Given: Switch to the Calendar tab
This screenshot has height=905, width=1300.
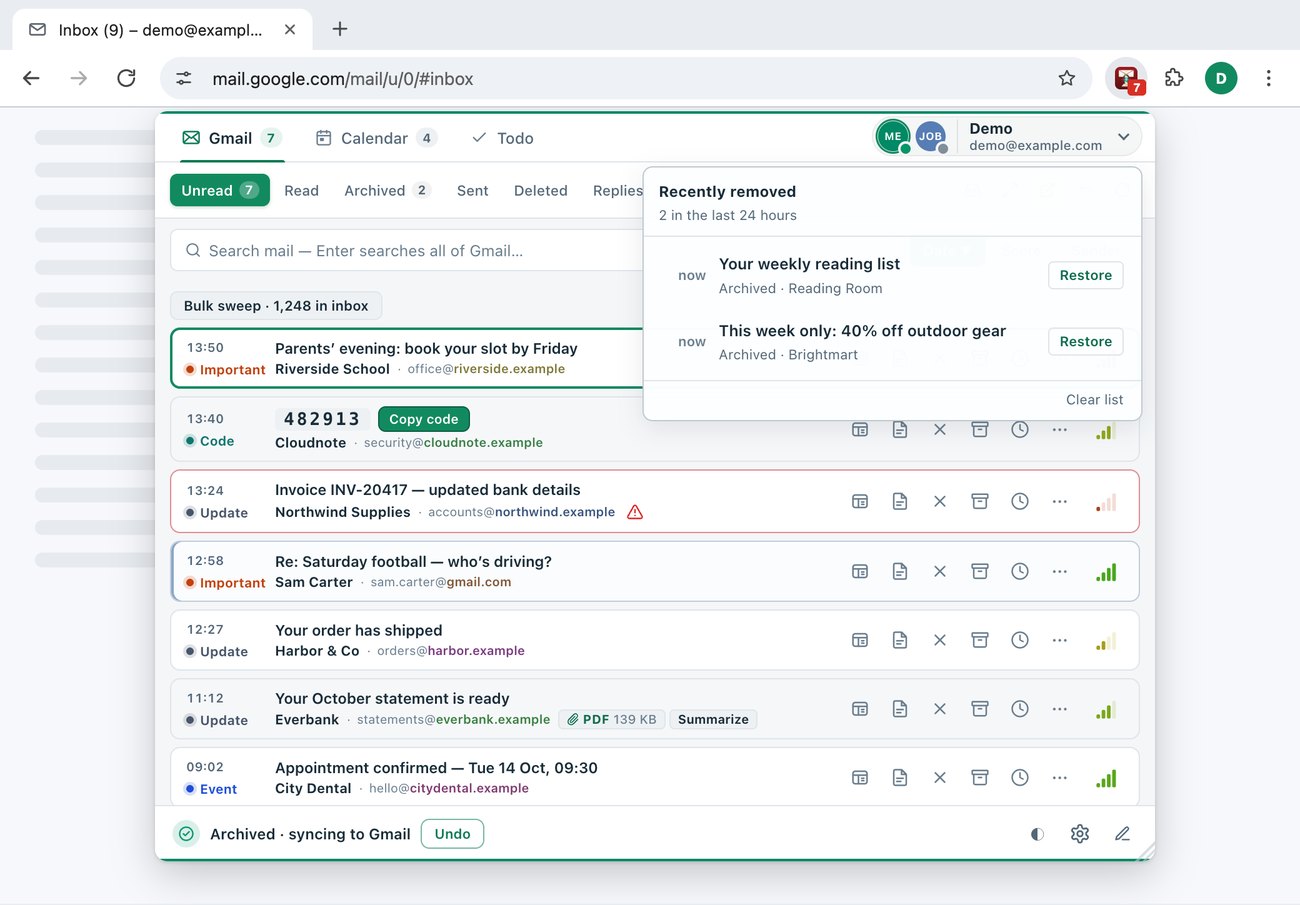Looking at the screenshot, I should point(376,138).
